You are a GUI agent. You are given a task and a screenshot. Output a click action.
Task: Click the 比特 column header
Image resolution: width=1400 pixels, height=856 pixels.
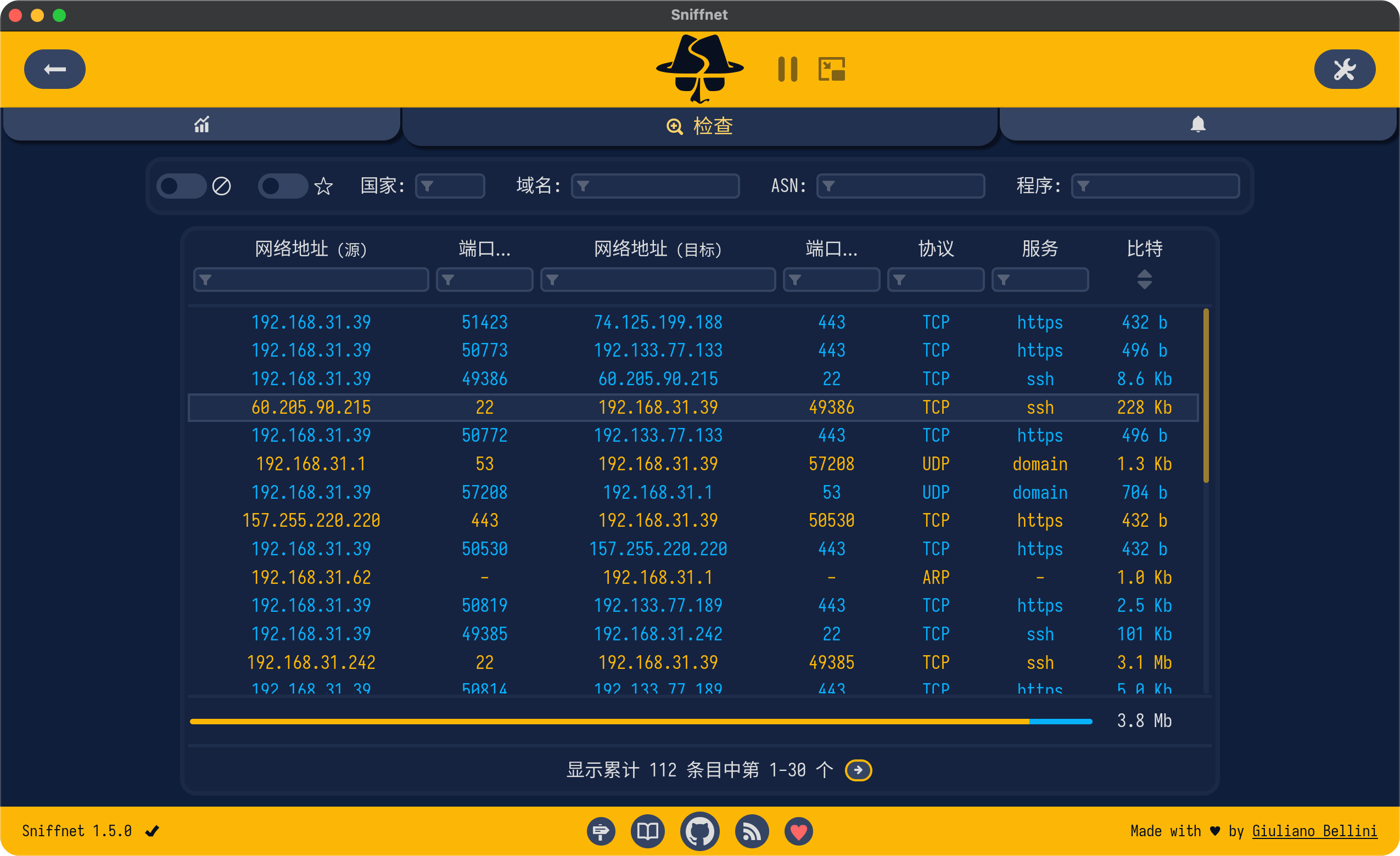click(1144, 249)
